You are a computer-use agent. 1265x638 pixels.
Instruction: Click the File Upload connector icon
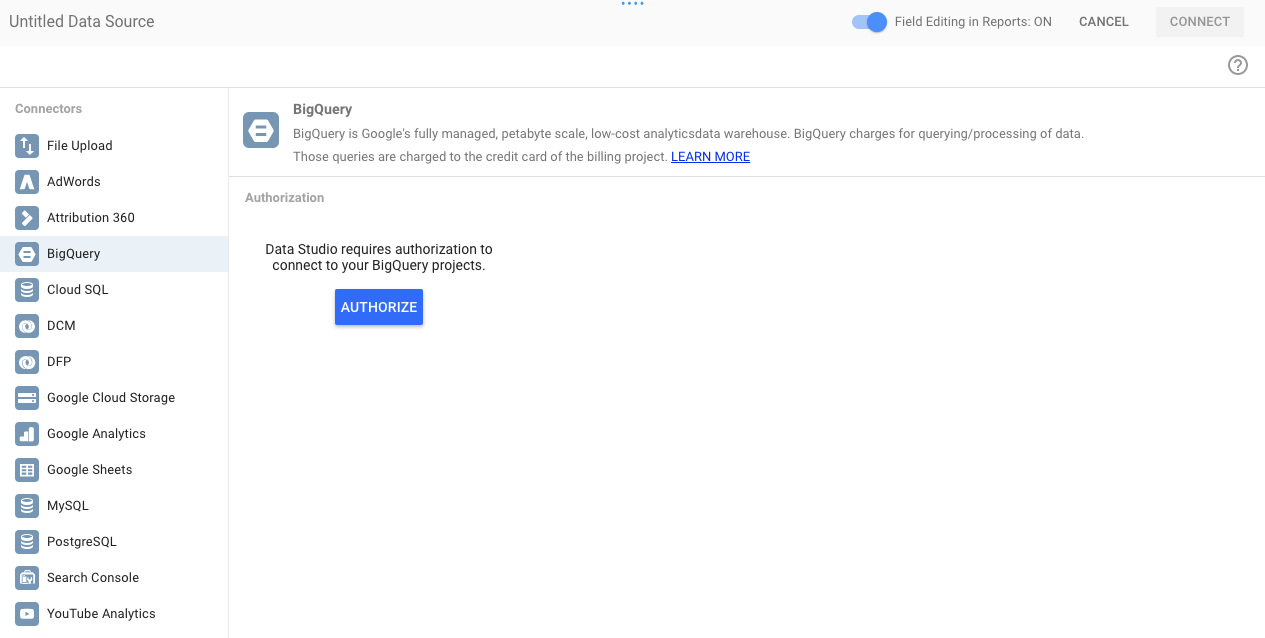point(27,146)
